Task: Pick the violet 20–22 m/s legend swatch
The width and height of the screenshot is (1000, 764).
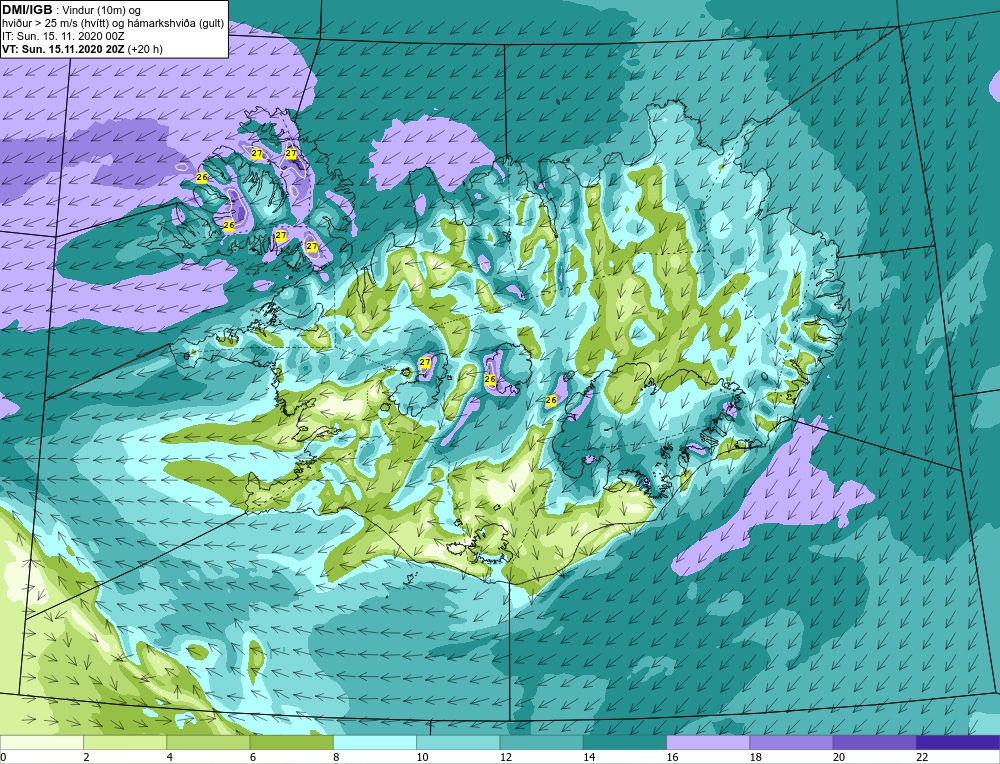Action: (x=875, y=742)
